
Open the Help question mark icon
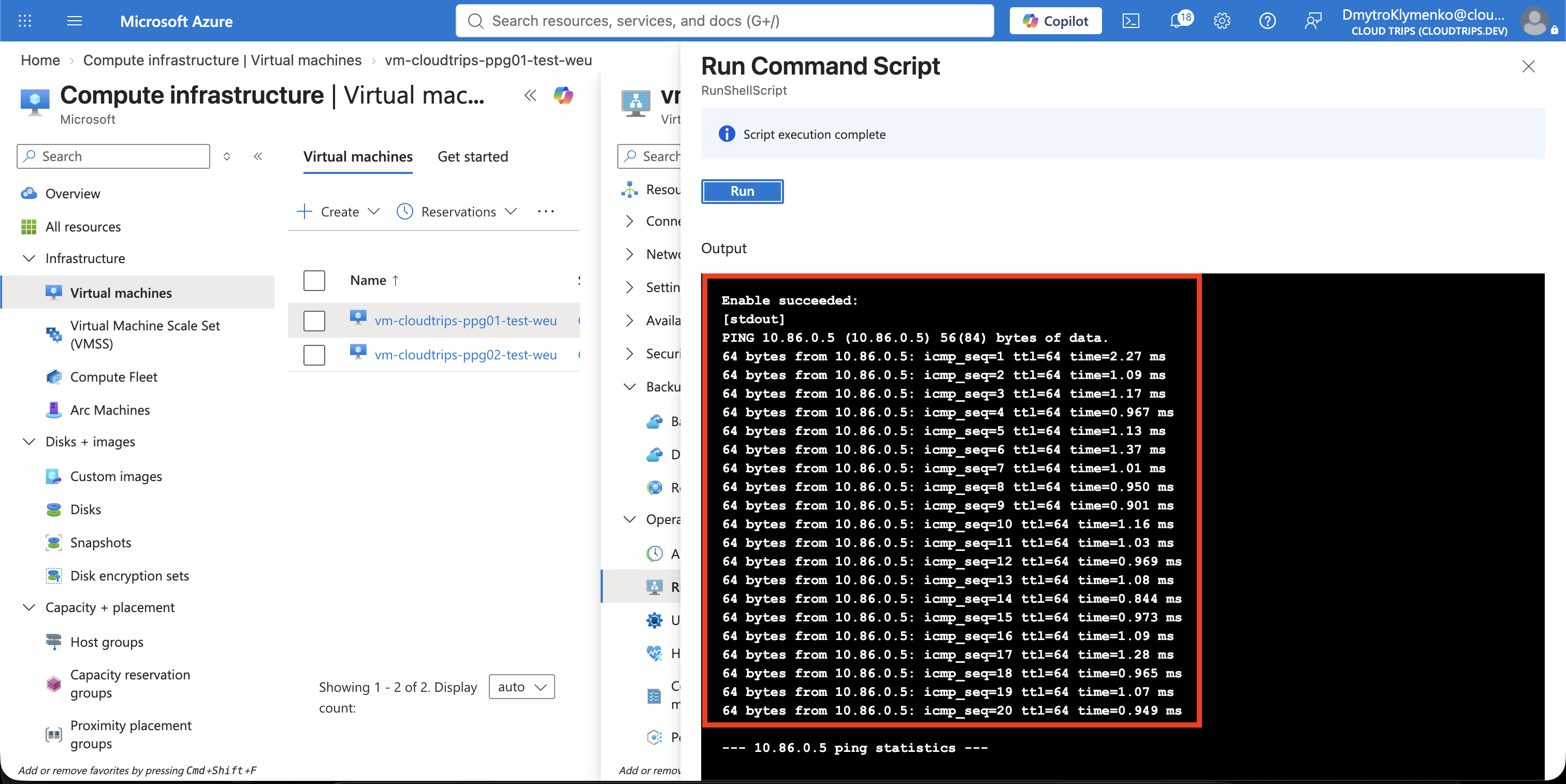[1268, 21]
